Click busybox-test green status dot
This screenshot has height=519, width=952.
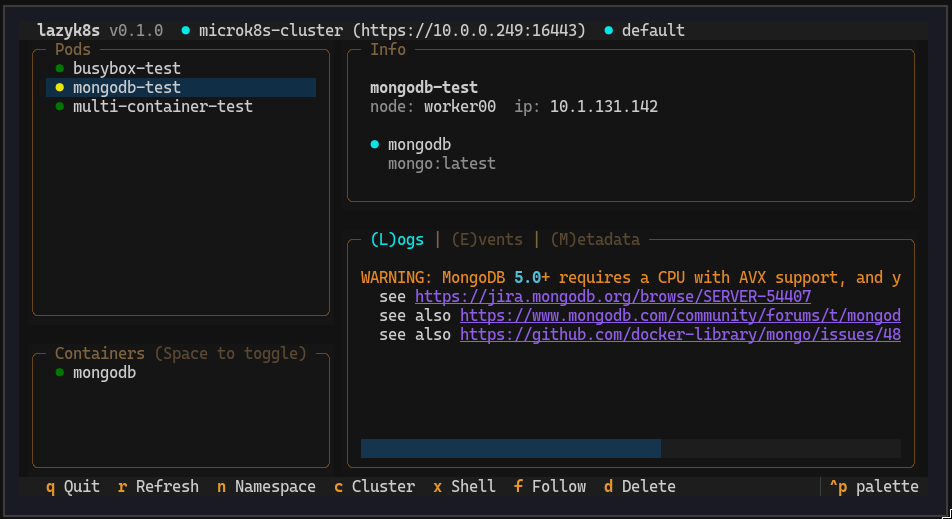(x=60, y=68)
